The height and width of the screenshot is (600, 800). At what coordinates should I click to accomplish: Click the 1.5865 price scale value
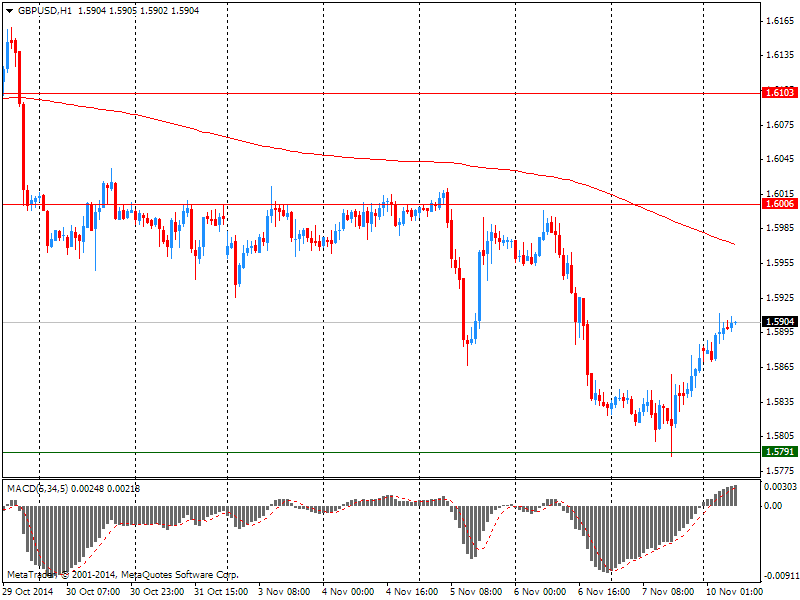(x=780, y=366)
